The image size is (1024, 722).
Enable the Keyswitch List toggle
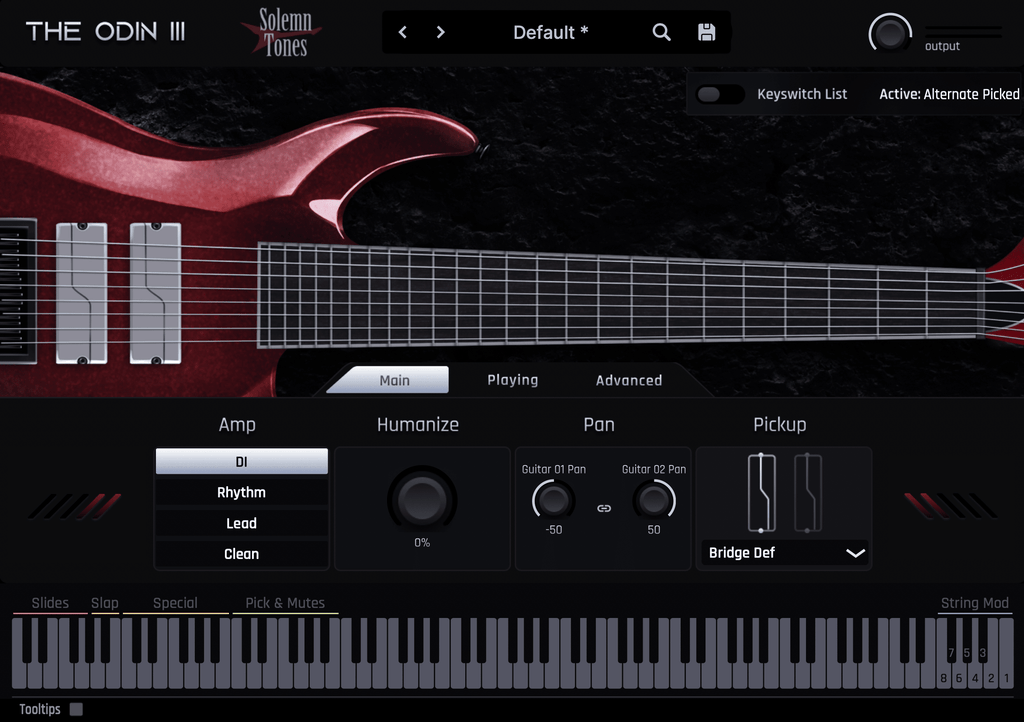point(720,93)
